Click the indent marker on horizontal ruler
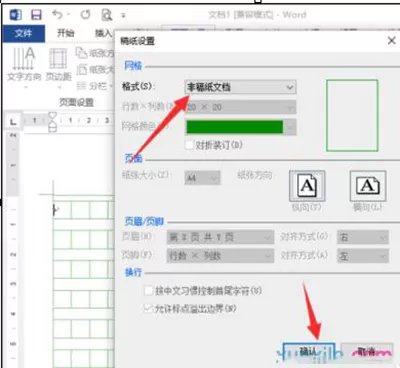Screen dimensions: 400x368 pyautogui.click(x=53, y=121)
